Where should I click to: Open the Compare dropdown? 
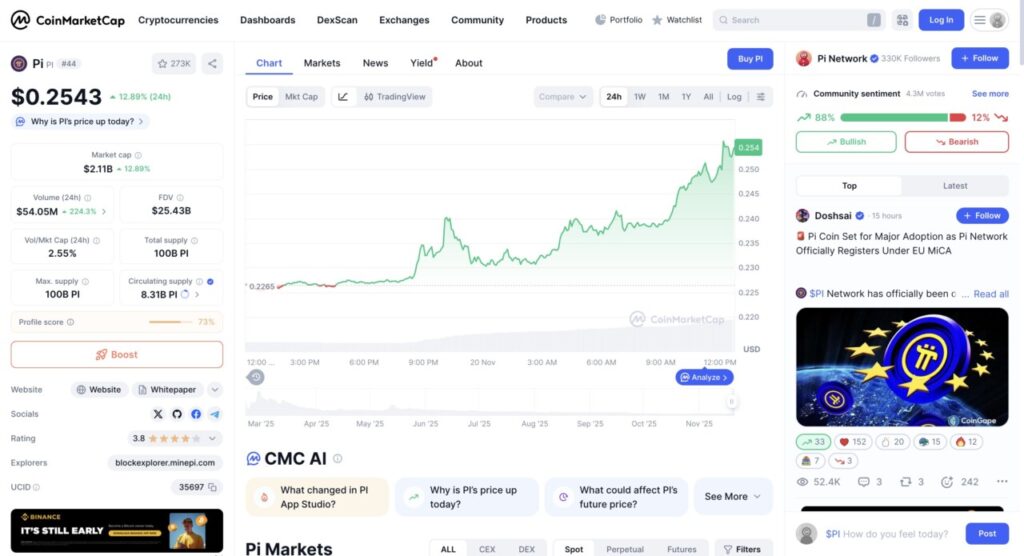(x=564, y=97)
